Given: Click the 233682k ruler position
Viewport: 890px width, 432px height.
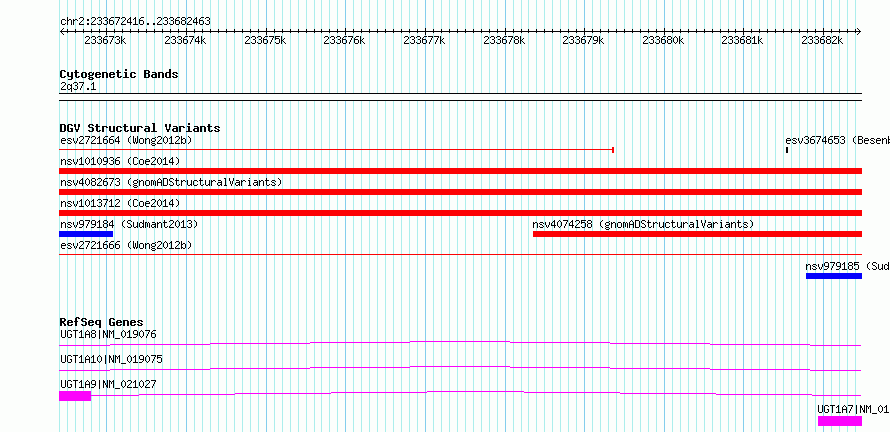Looking at the screenshot, I should tap(822, 41).
